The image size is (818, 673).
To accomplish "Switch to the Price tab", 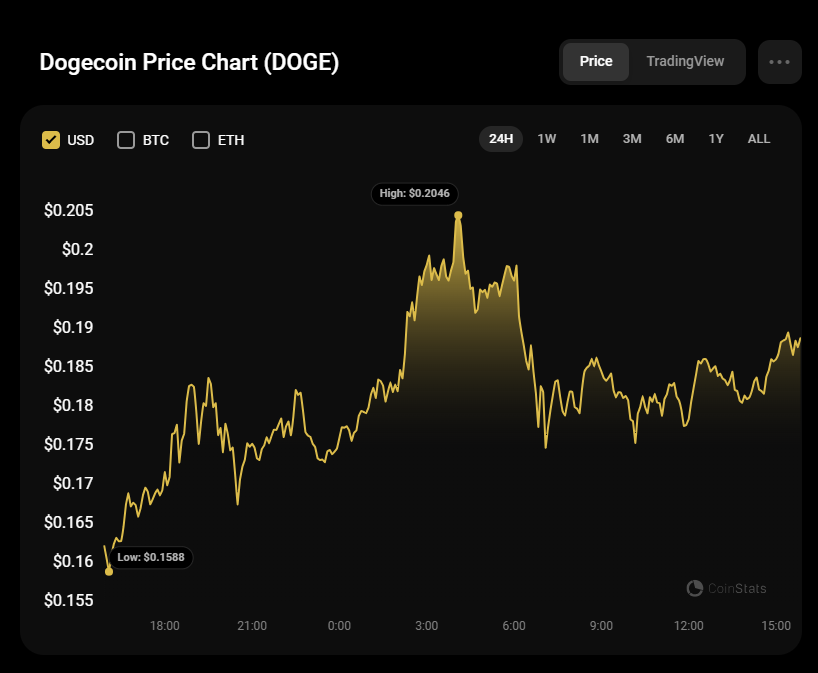I will point(596,62).
